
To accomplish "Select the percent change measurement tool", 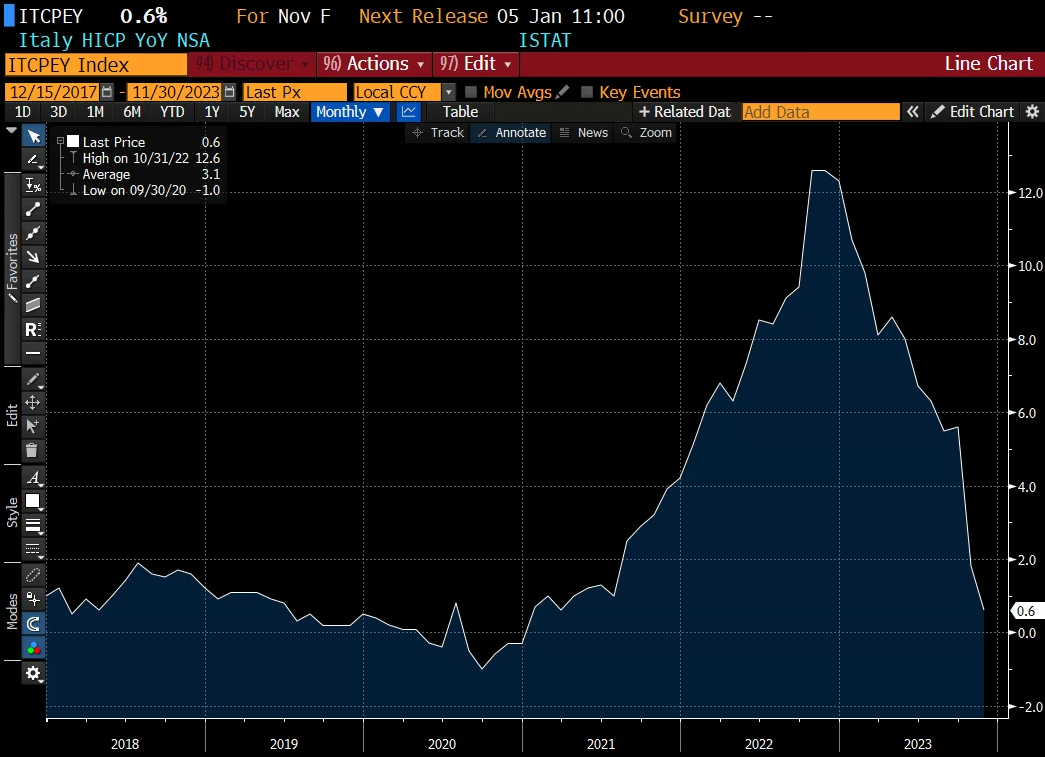I will click(33, 185).
